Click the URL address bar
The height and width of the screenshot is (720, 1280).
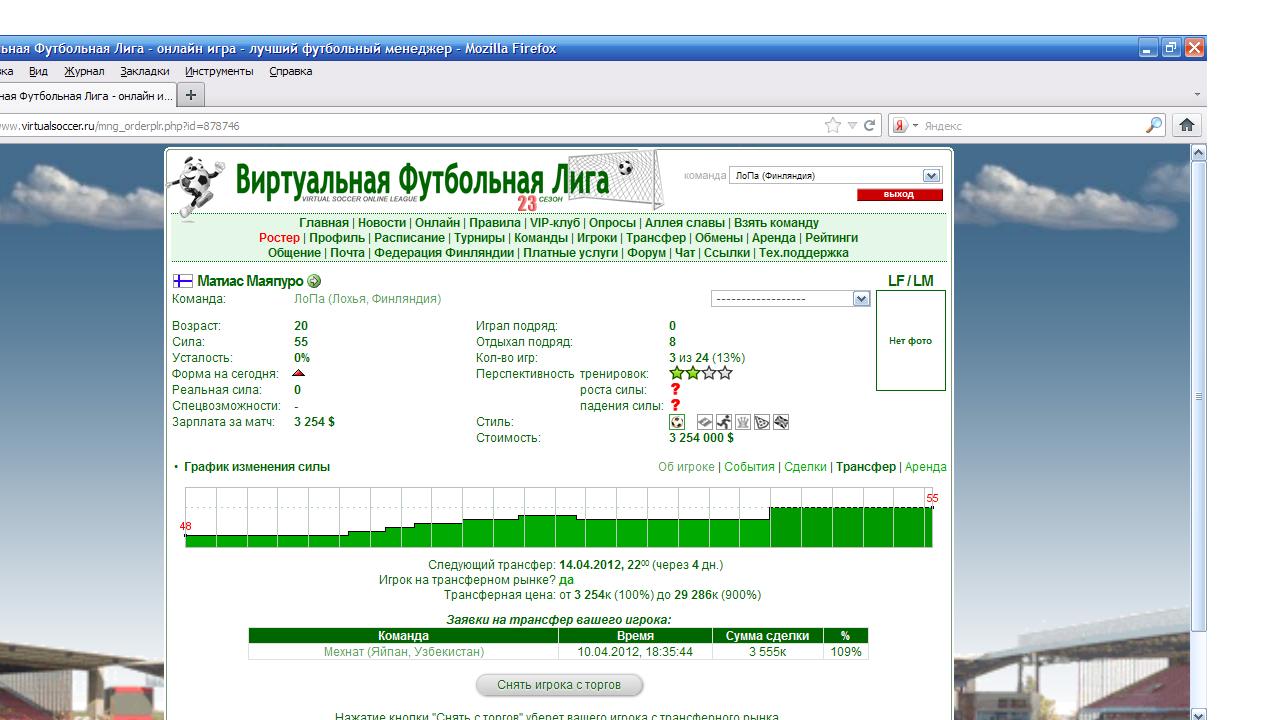(x=410, y=126)
